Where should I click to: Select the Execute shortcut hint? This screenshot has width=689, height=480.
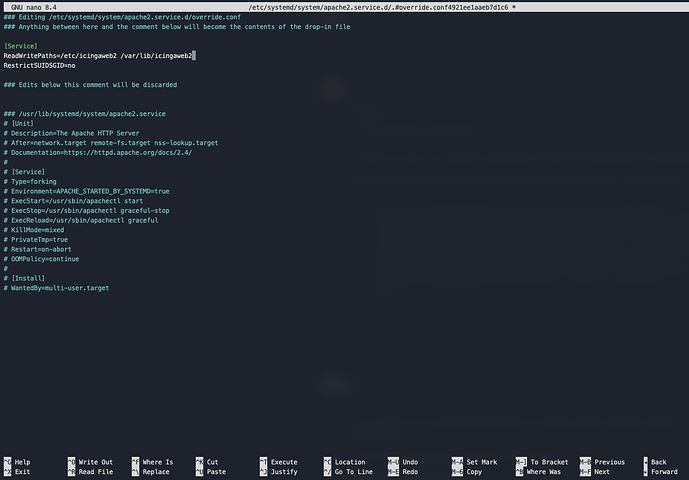point(284,462)
